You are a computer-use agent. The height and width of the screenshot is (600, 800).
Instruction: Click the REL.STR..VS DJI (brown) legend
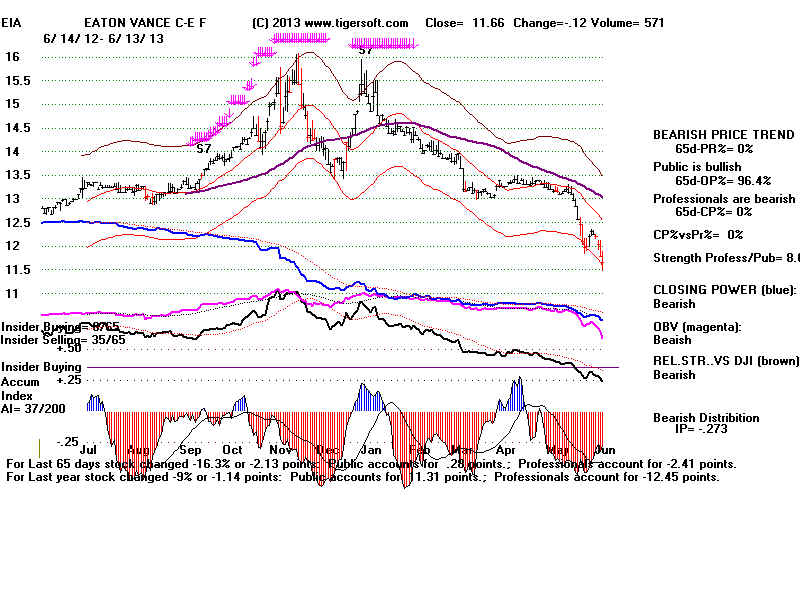(724, 361)
